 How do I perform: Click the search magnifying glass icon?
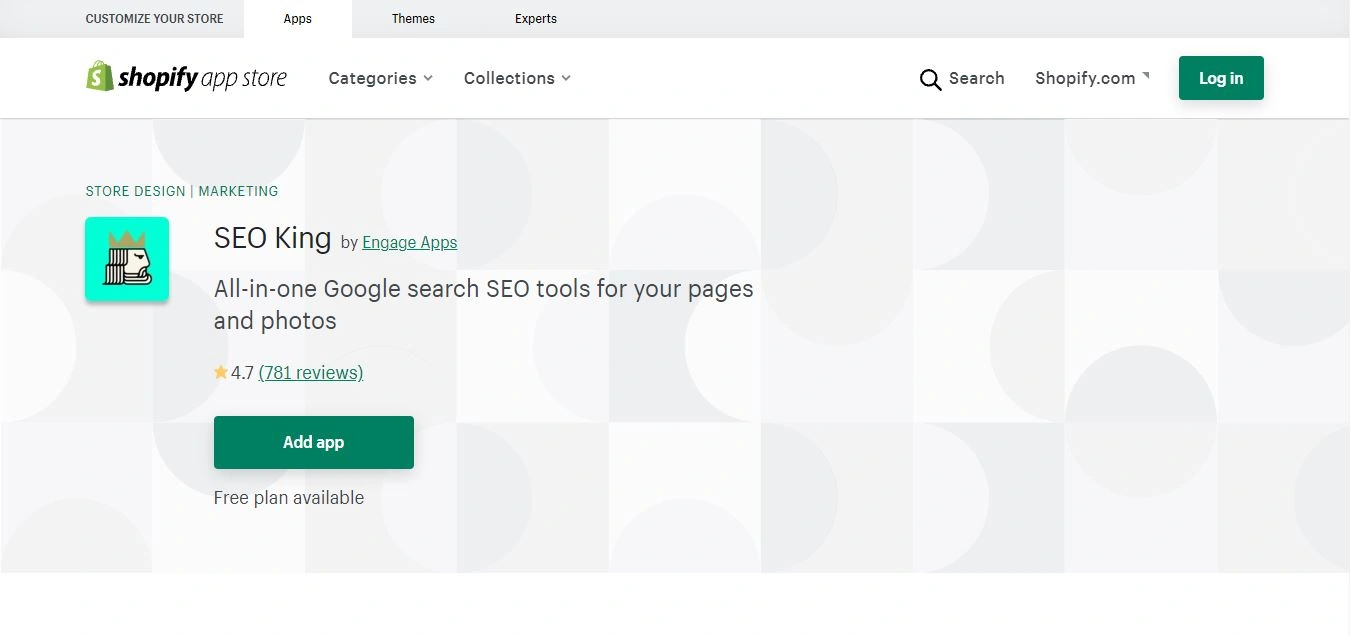(930, 80)
